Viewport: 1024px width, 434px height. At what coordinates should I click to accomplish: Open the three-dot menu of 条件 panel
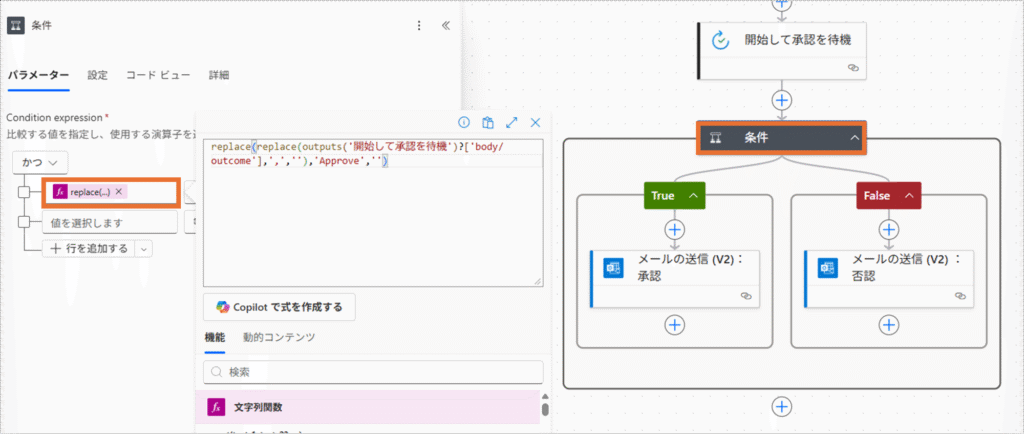click(x=419, y=26)
